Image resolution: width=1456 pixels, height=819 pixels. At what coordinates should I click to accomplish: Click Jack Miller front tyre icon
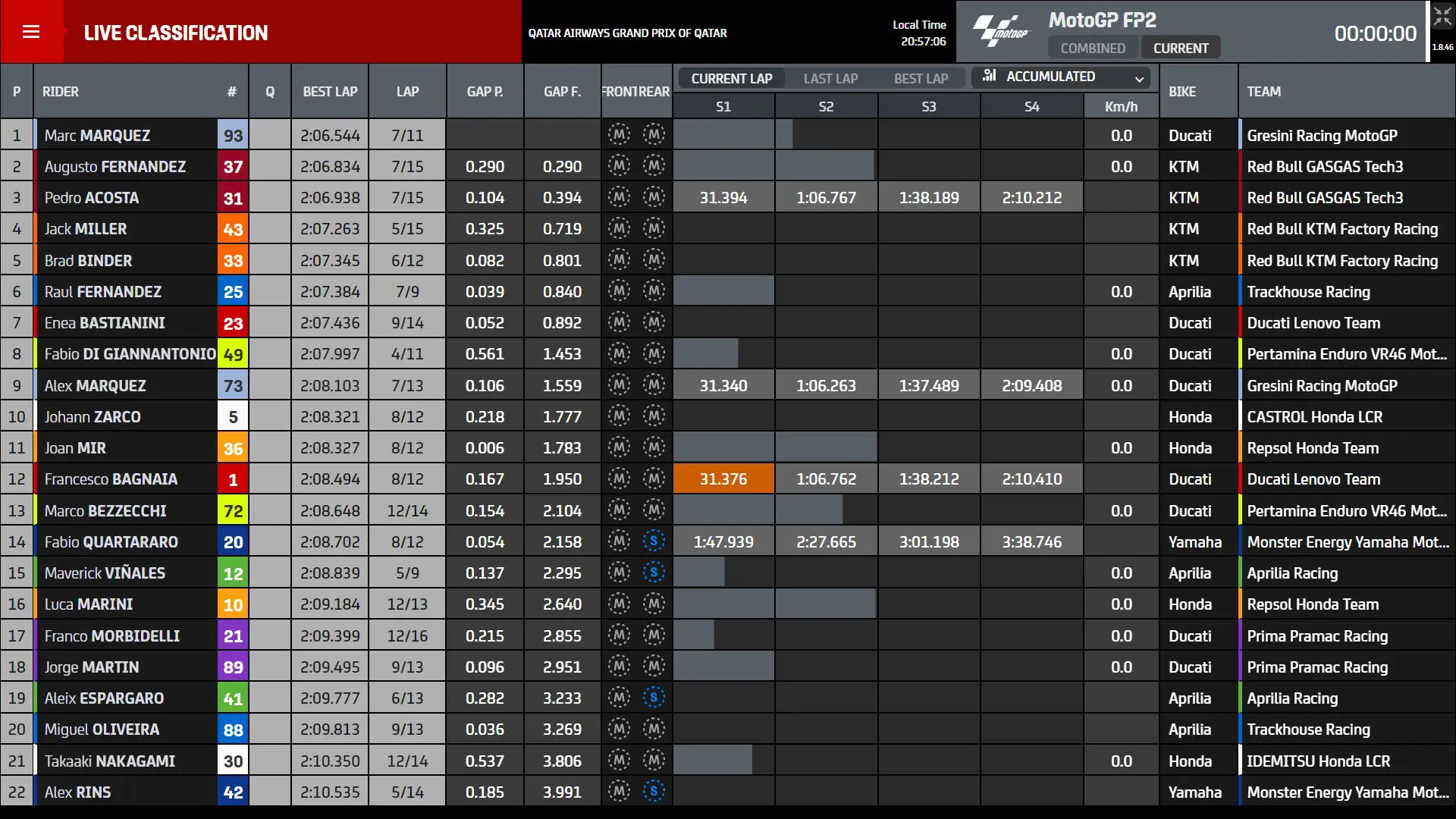coord(619,228)
